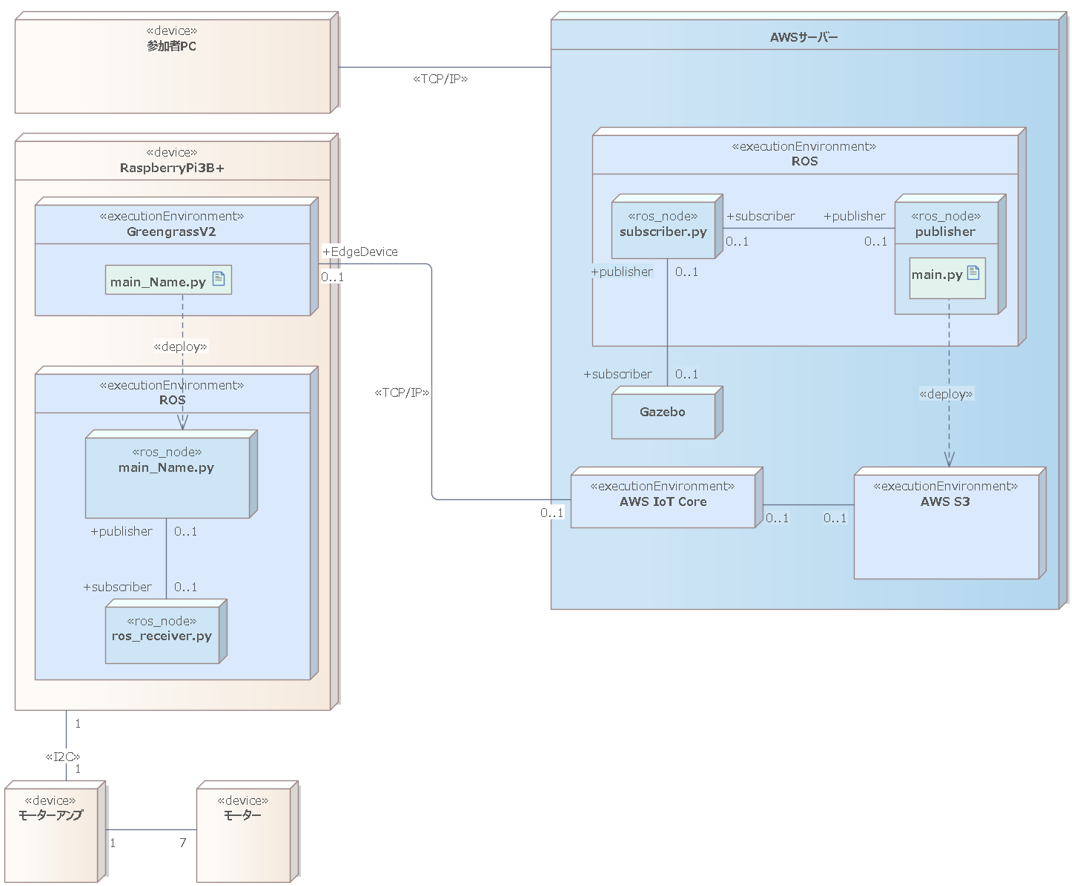Click the «TCP/IP» label near 参加者PC

click(x=440, y=79)
